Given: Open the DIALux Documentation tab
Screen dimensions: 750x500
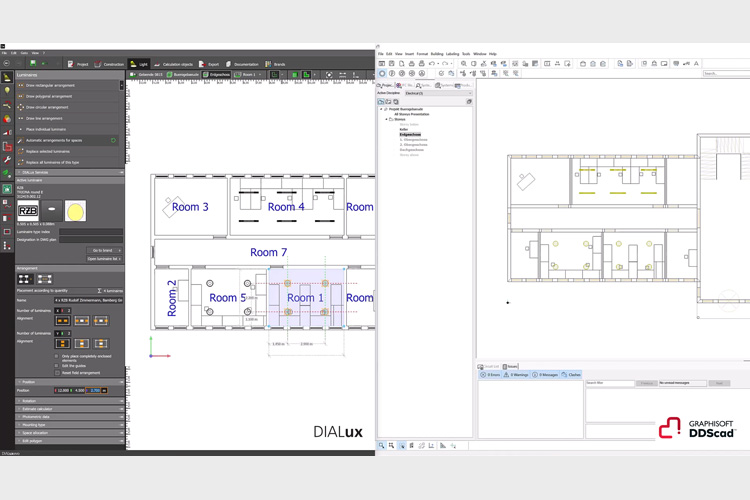Looking at the screenshot, I should (x=243, y=64).
